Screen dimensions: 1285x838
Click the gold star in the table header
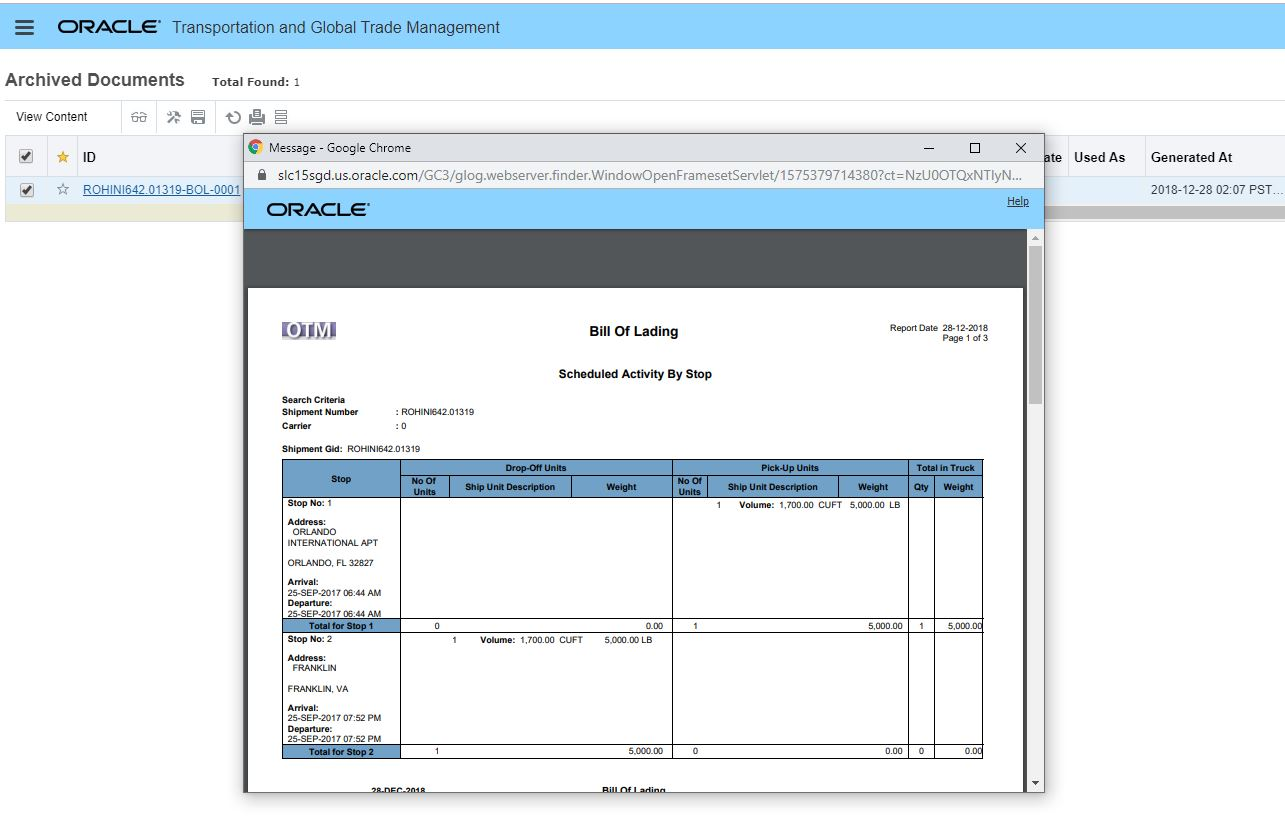(63, 157)
